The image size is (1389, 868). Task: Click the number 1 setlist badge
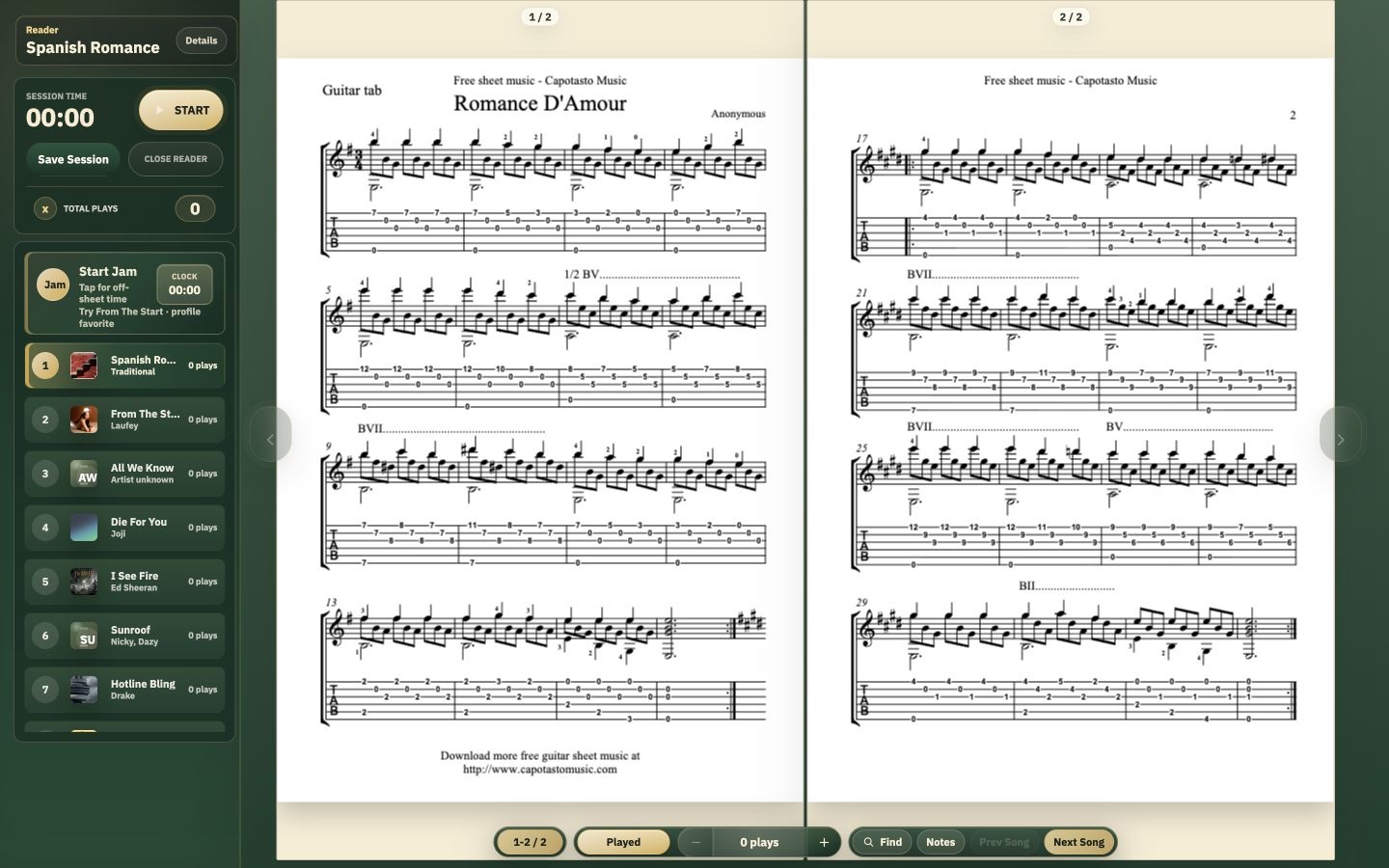click(x=44, y=366)
